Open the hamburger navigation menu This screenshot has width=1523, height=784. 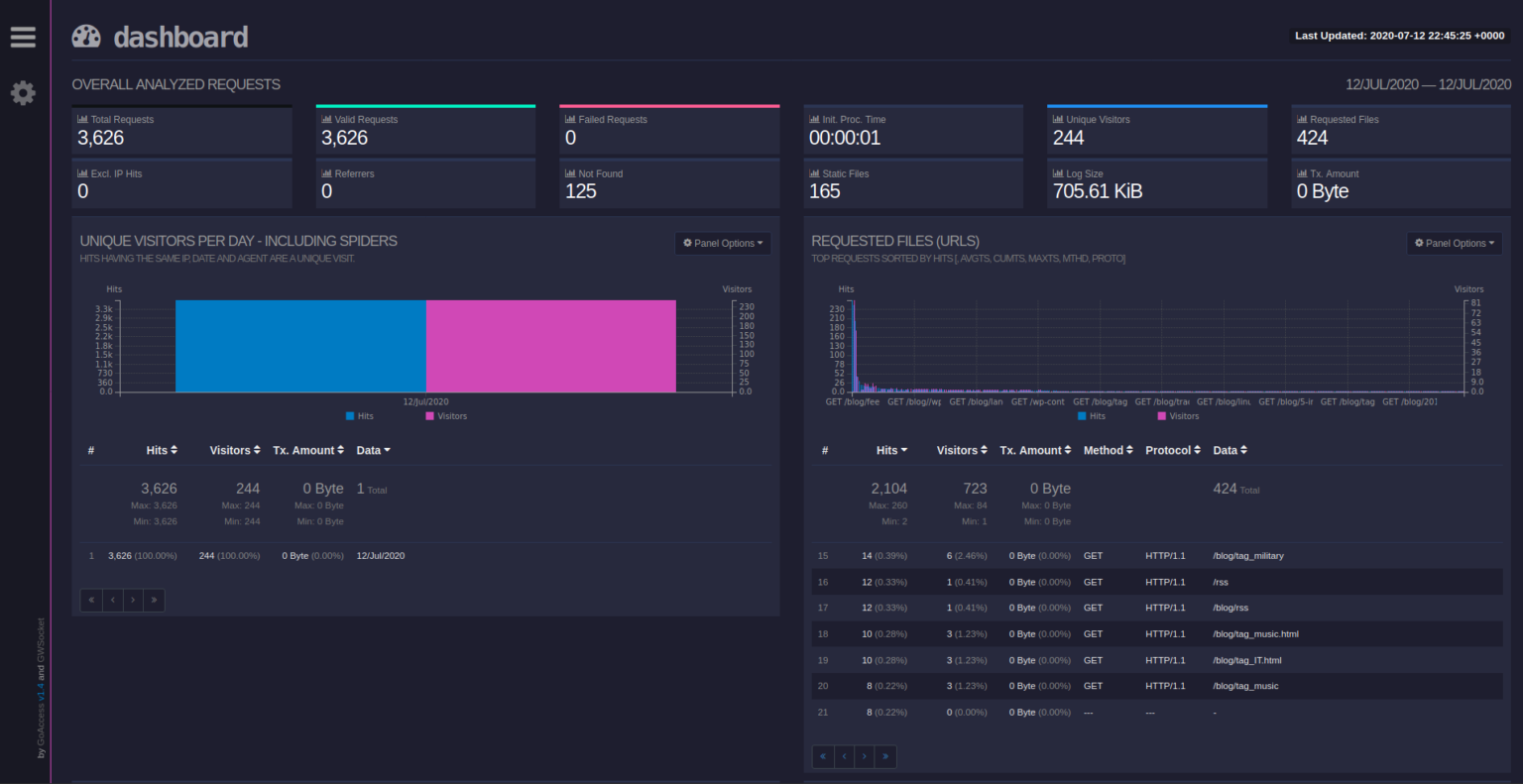(22, 37)
